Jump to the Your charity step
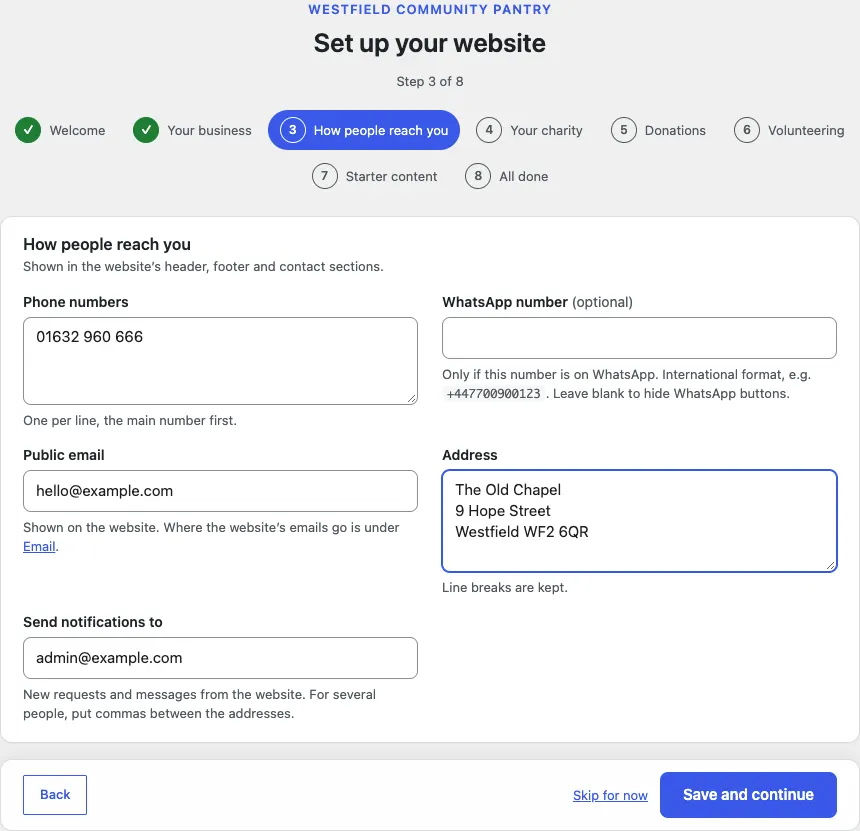Viewport: 860px width, 831px height. click(x=529, y=130)
